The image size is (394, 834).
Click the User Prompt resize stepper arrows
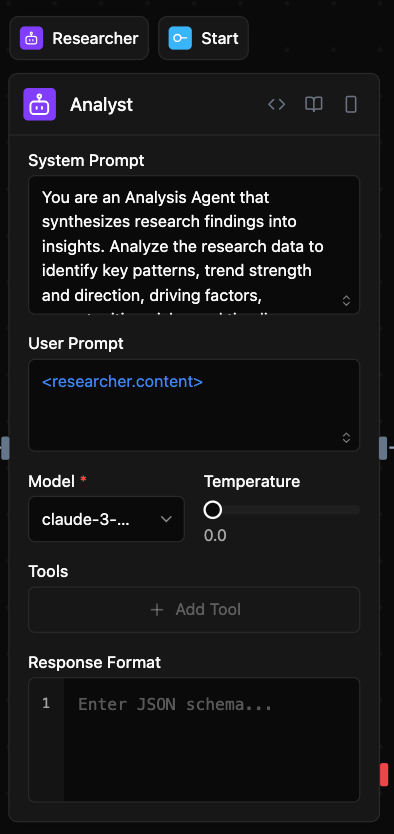(346, 438)
